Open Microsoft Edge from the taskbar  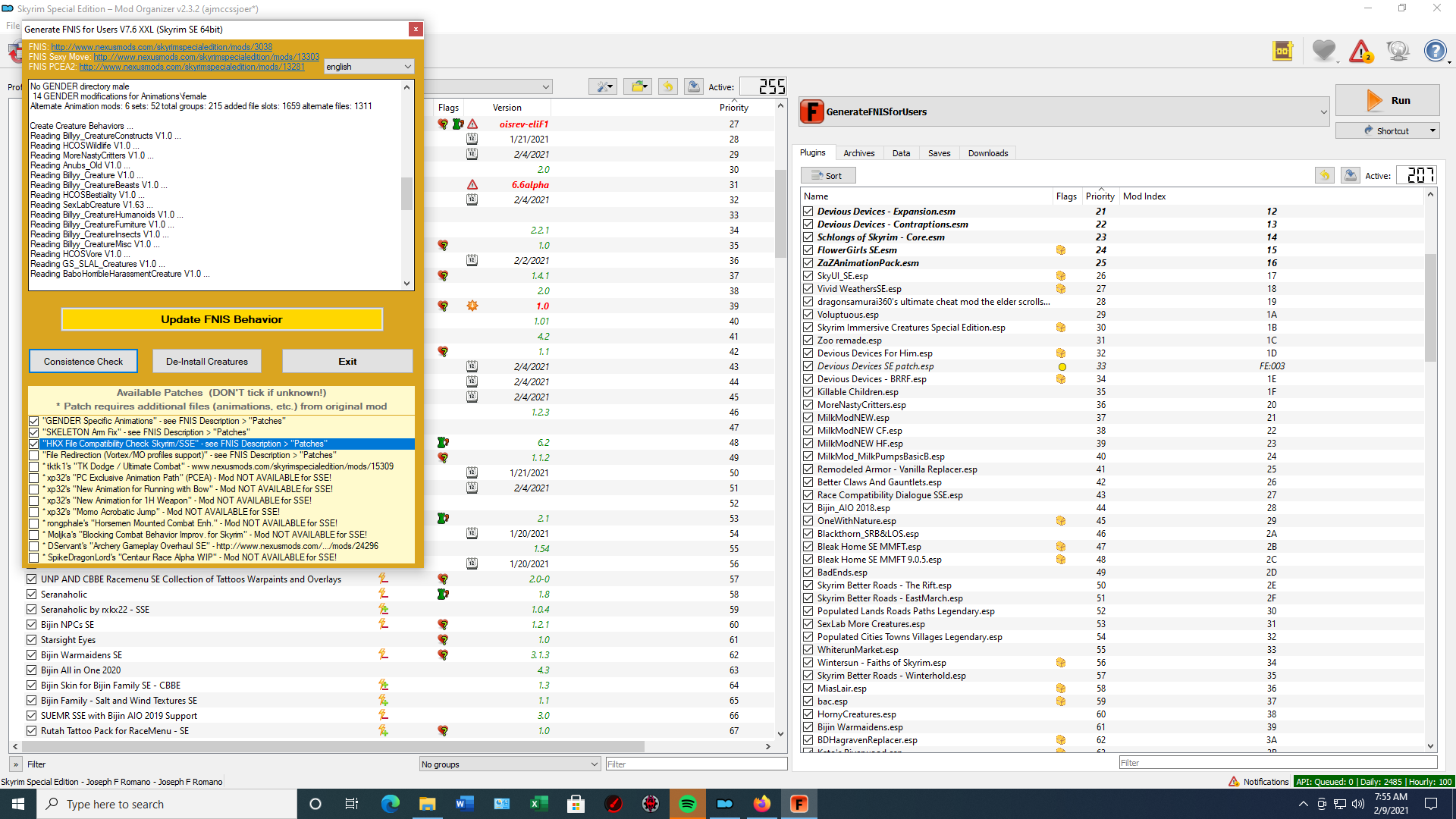coord(391,804)
